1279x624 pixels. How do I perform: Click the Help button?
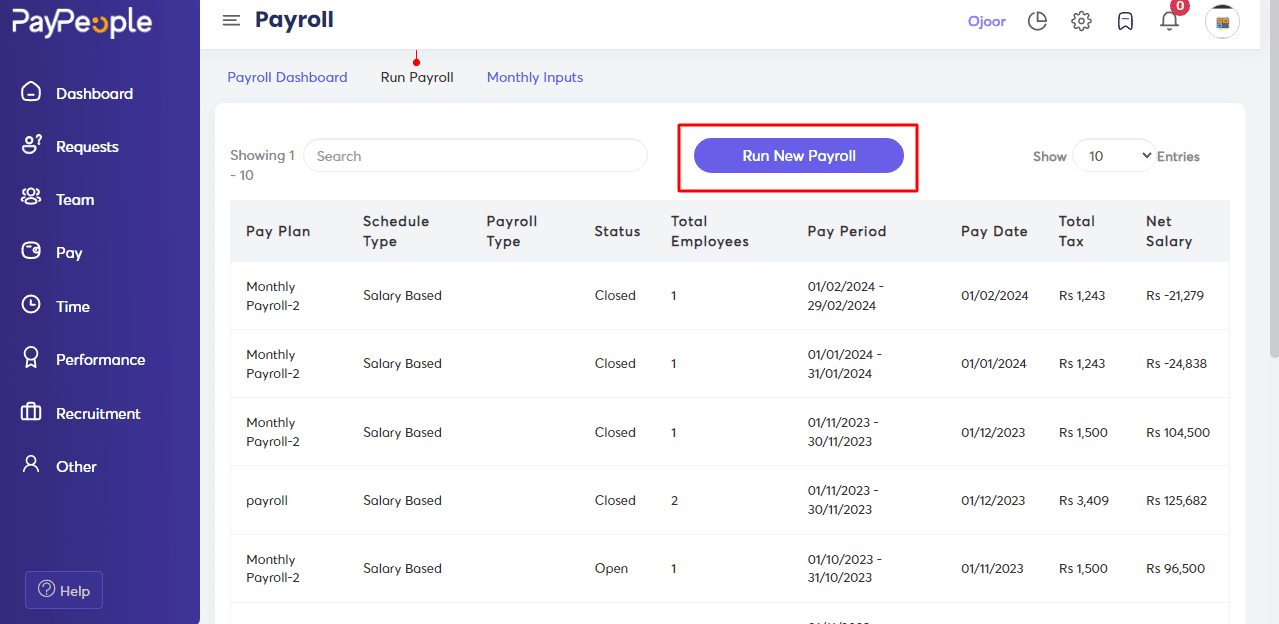63,590
